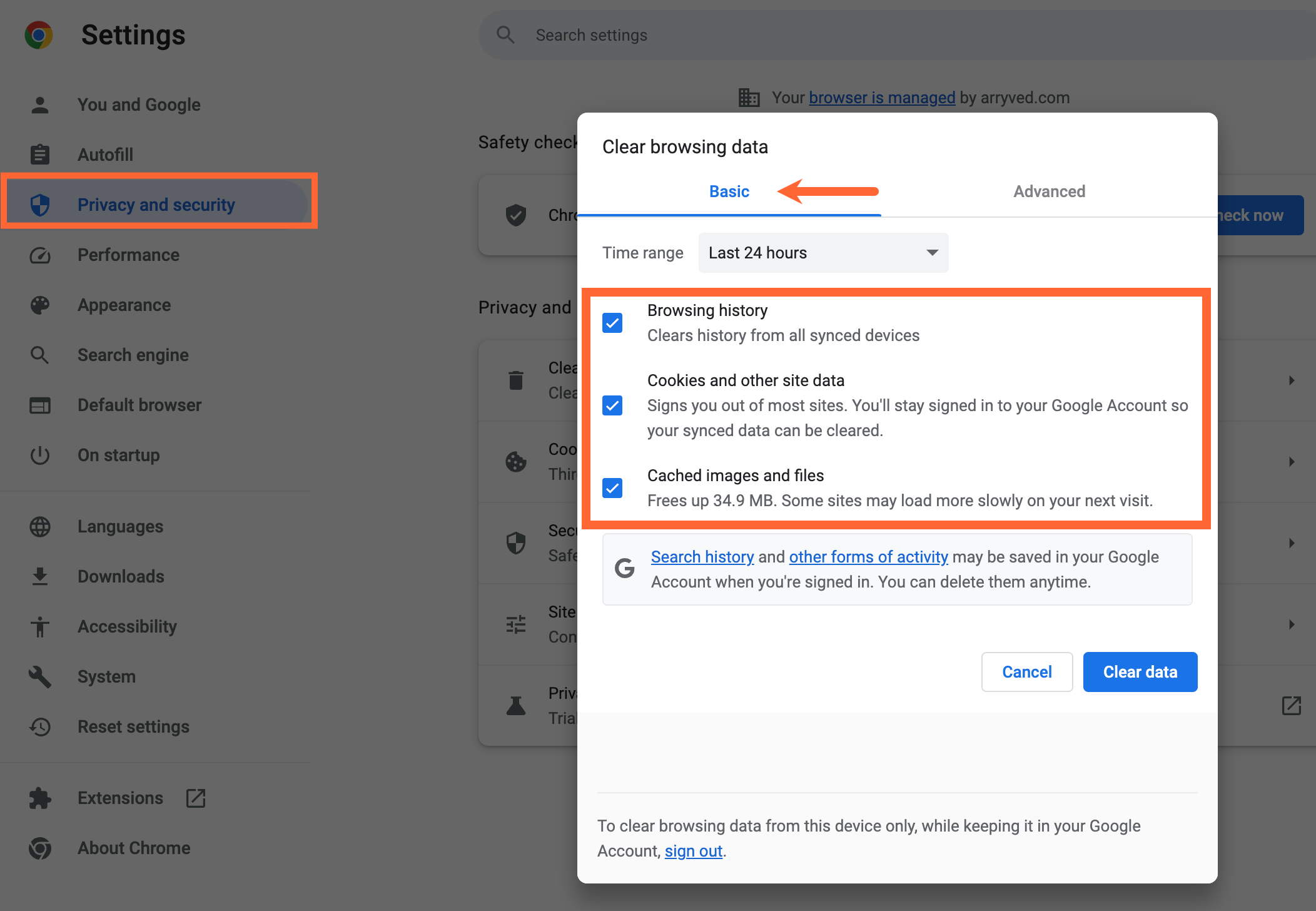Click the Performance gauge icon
Image resolution: width=1316 pixels, height=911 pixels.
click(40, 255)
